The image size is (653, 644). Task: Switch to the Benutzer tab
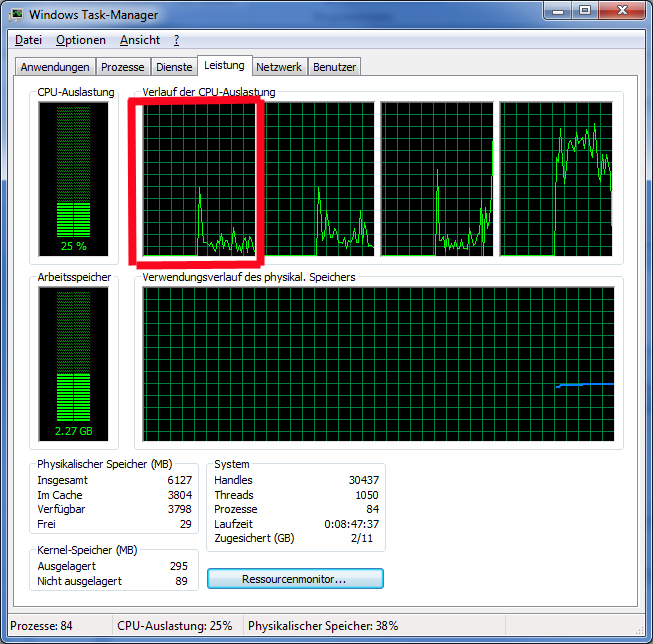click(x=334, y=67)
